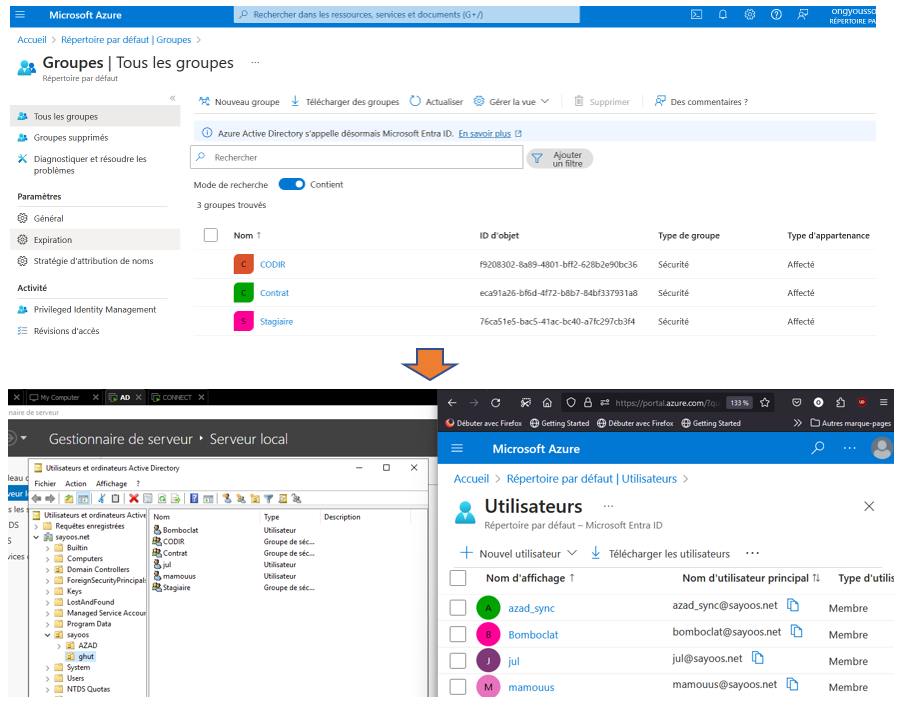Open the Azure portal settings gear
This screenshot has width=901, height=717.
750,15
